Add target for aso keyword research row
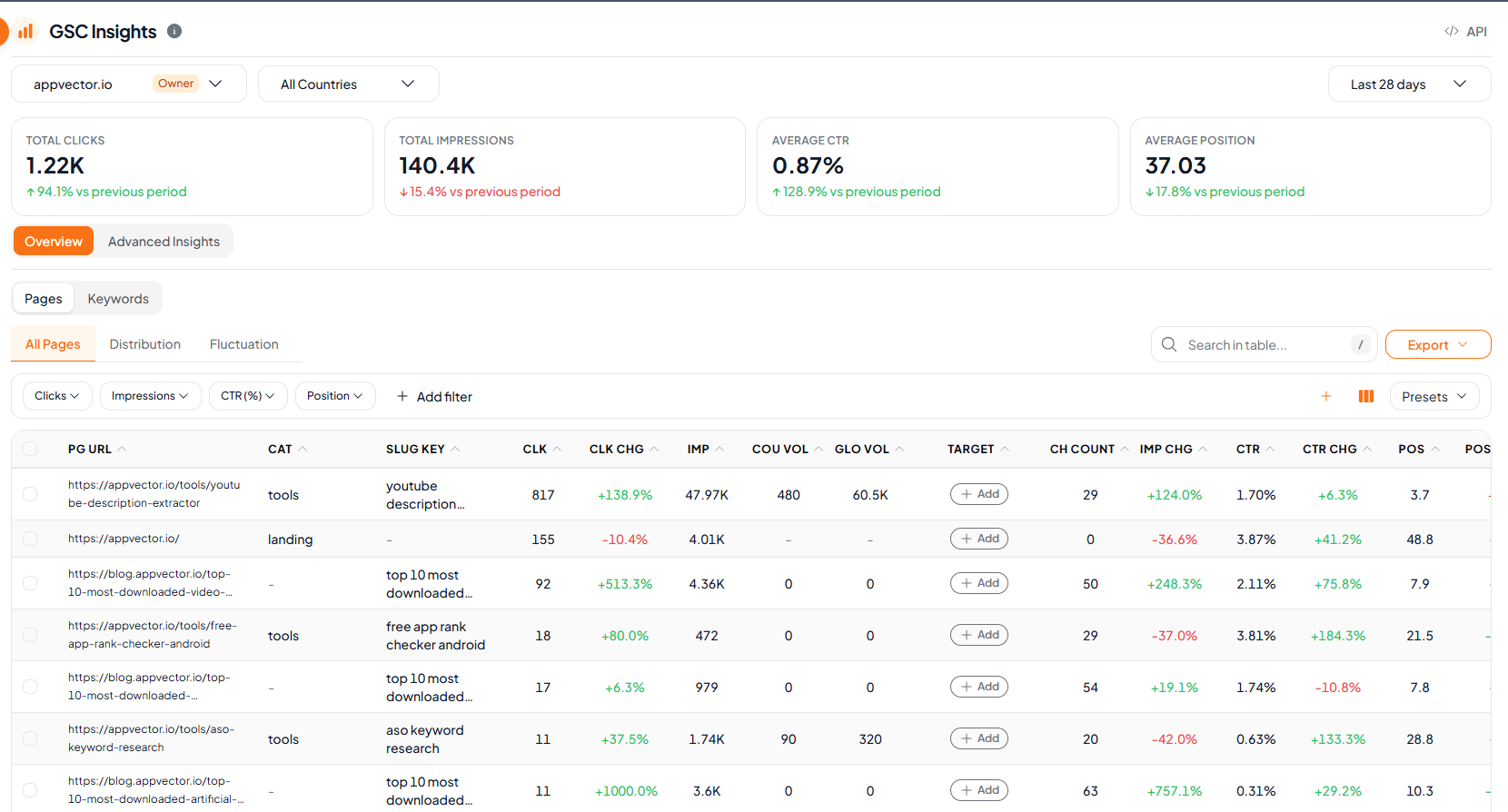 pyautogui.click(x=979, y=738)
